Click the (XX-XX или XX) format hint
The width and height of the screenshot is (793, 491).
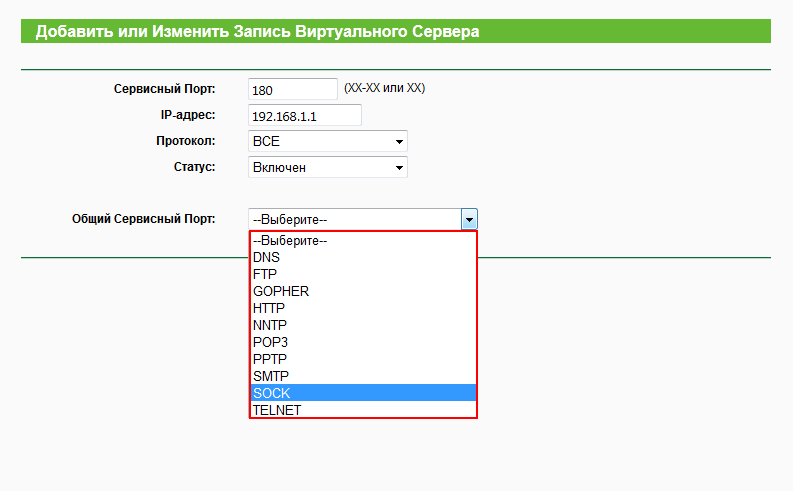[384, 88]
